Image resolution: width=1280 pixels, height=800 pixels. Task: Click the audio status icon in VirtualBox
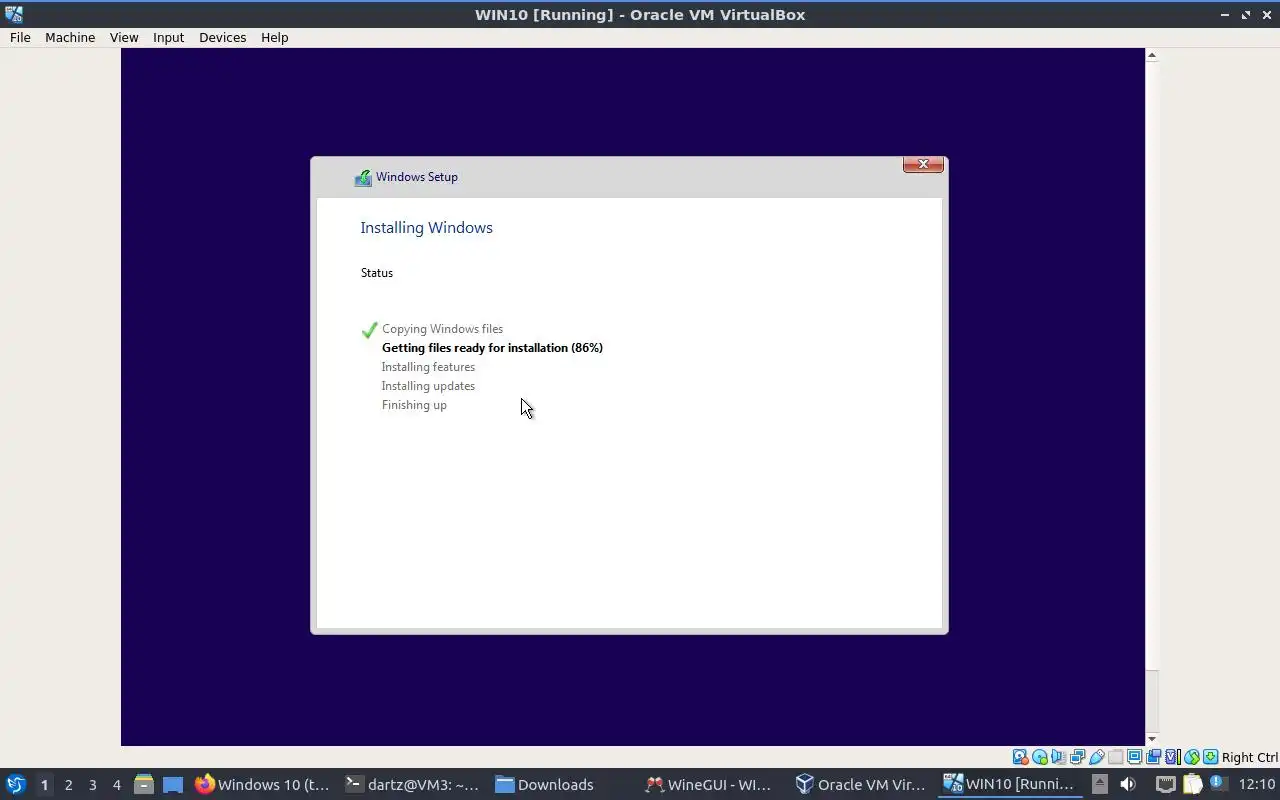[x=1058, y=757]
